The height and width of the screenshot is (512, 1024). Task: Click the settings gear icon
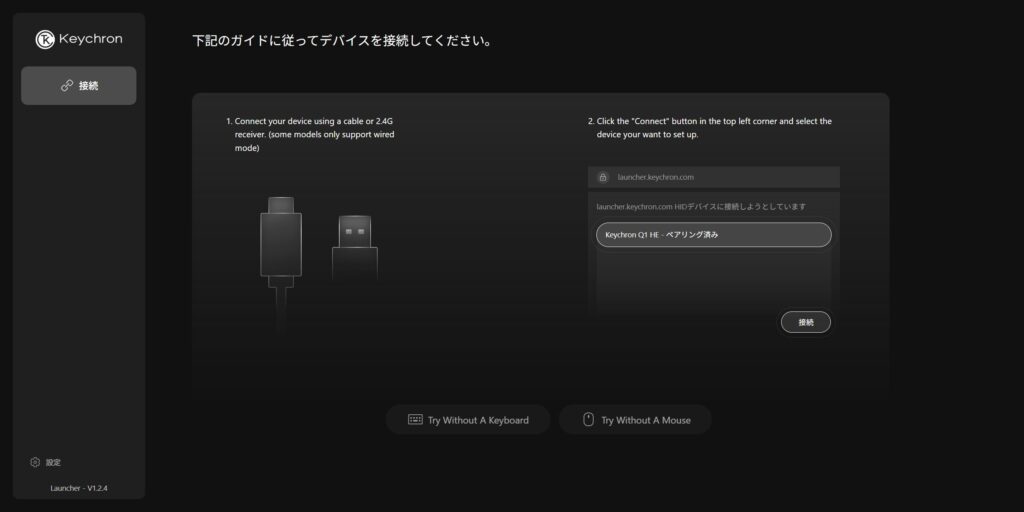[35, 462]
